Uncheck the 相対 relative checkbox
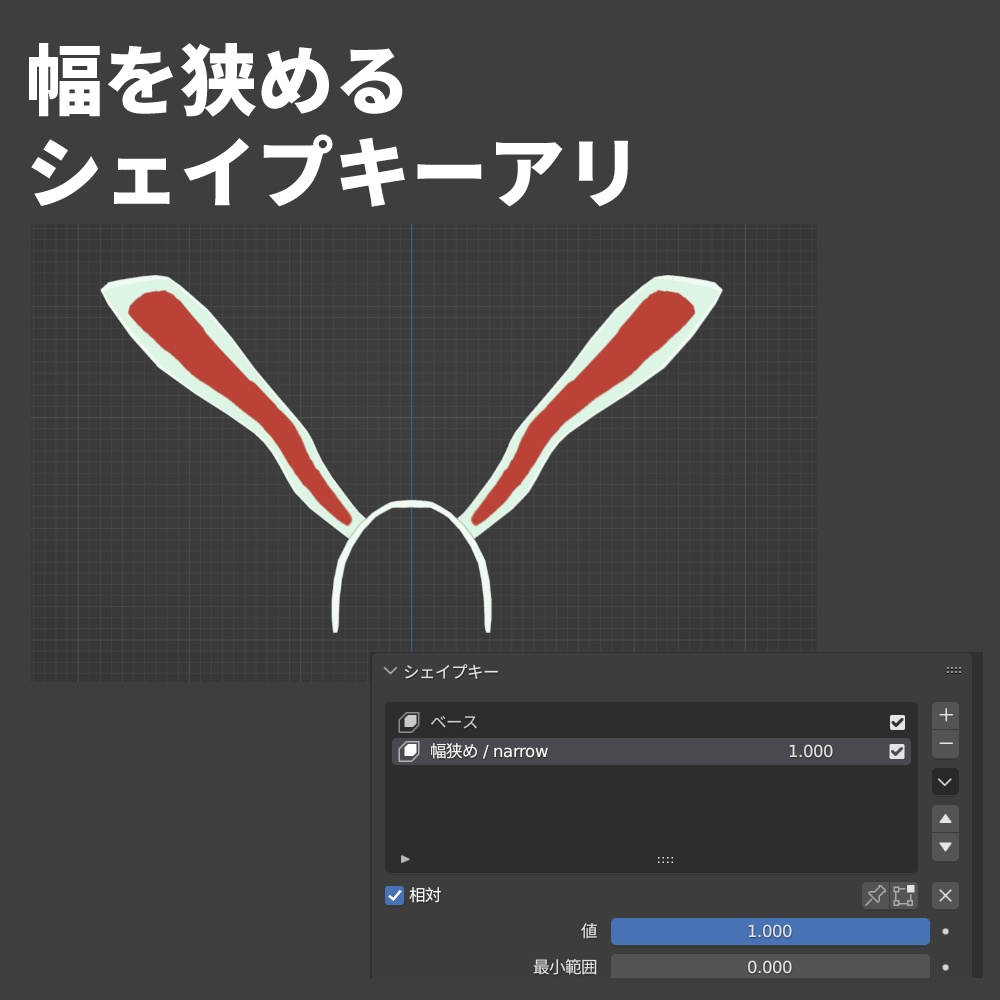 (394, 896)
